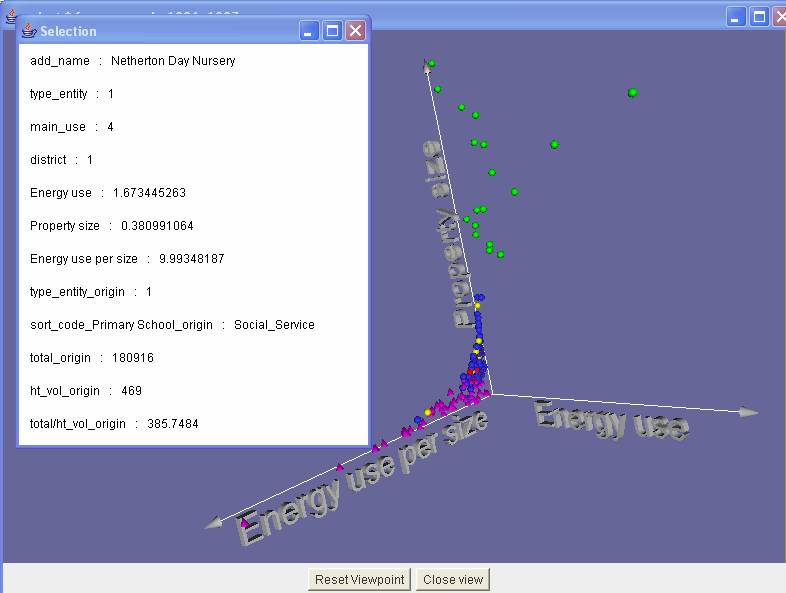The width and height of the screenshot is (786, 593).
Task: Maximize the main 3D plot window
Action: (759, 17)
